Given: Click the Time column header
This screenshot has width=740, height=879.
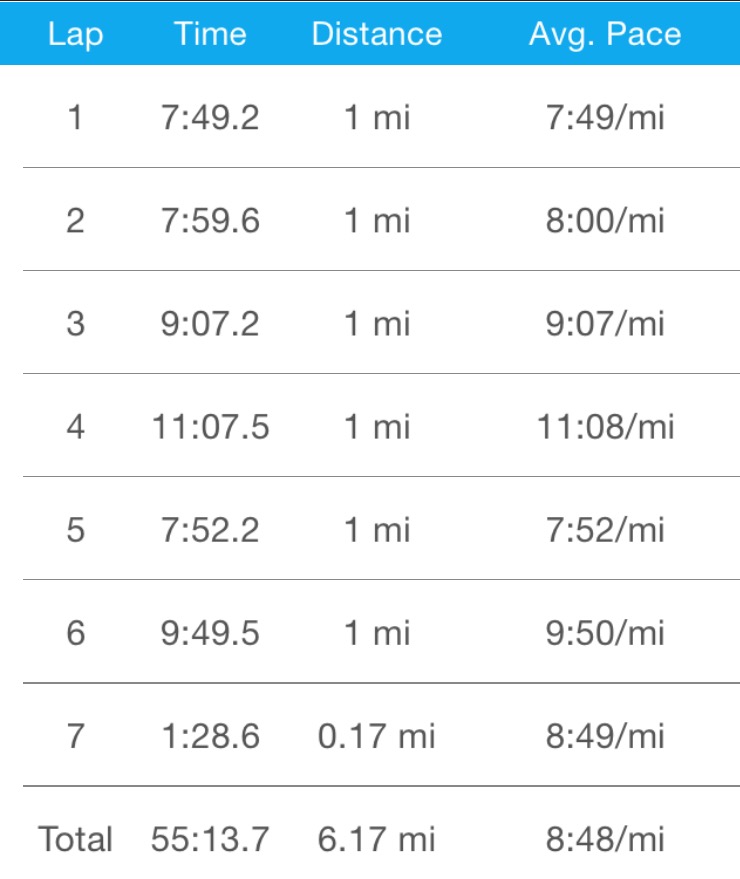Looking at the screenshot, I should [x=210, y=34].
